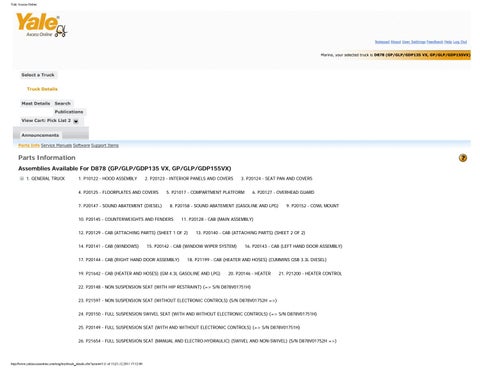This screenshot has width=480, height=371.
Task: Open P20140 - CAB attaching parts sheet 2
Action: click(250, 233)
